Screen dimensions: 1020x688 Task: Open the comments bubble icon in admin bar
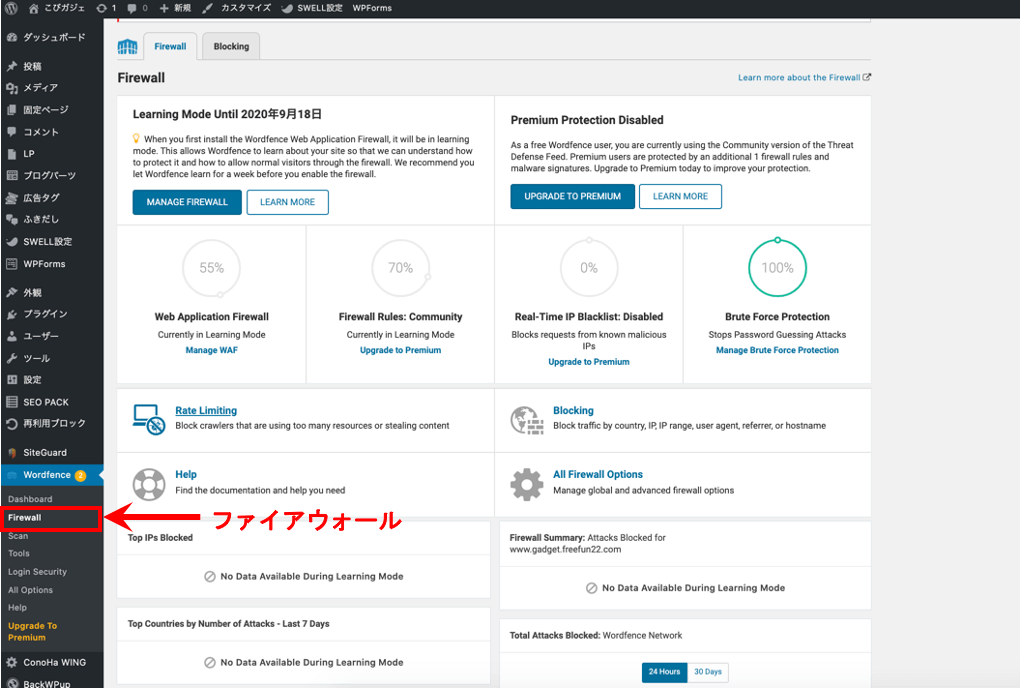(x=132, y=8)
